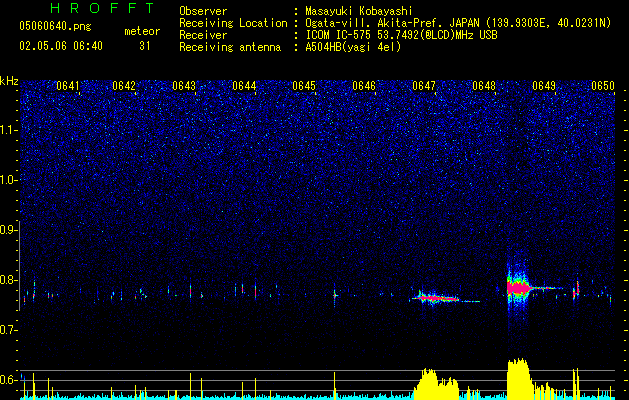This screenshot has width=629, height=400.
Task: Click the meteor count 31
Action: click(145, 46)
